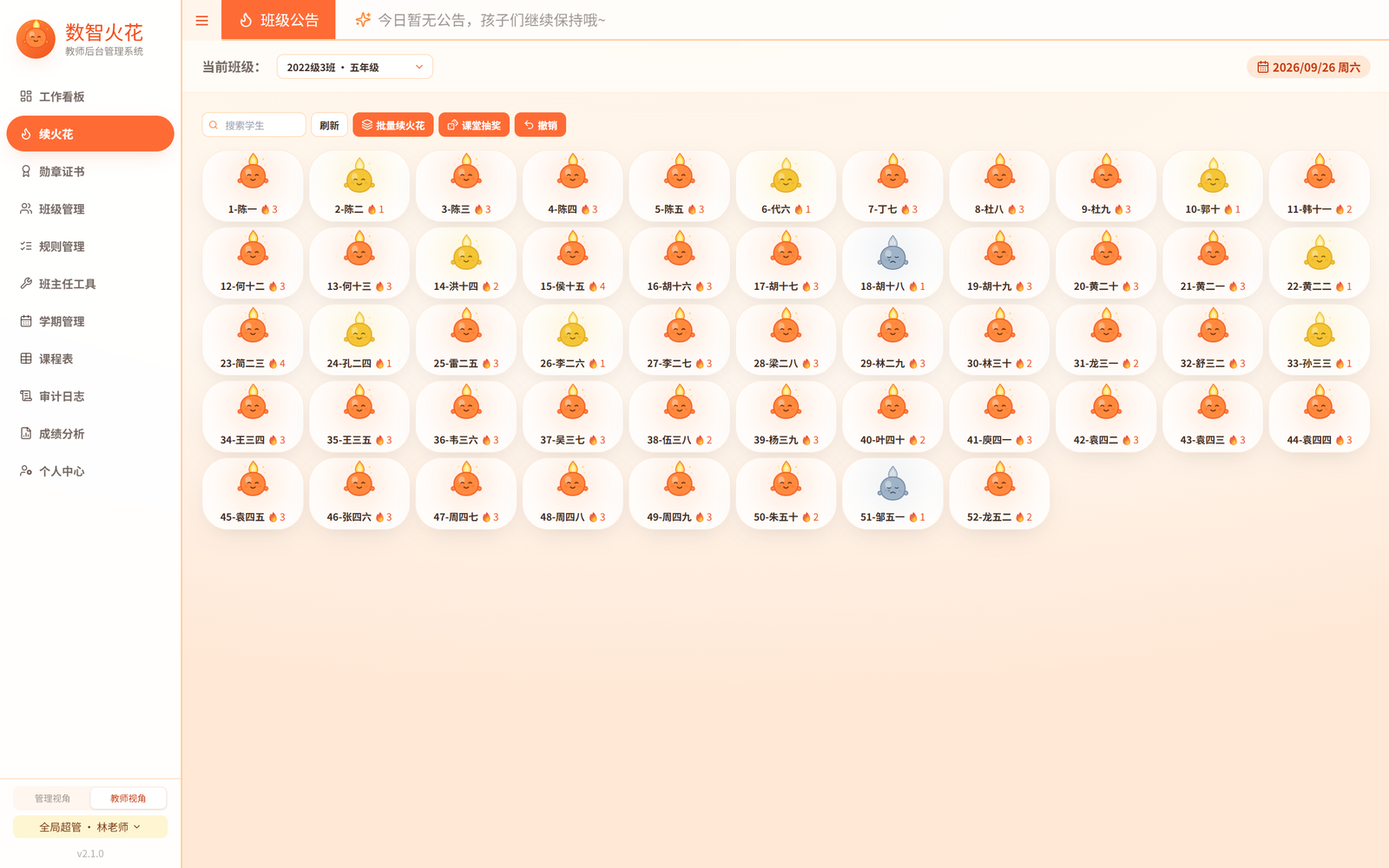Click version label v2.1.0
Screen dimensions: 1389x868
90,853
